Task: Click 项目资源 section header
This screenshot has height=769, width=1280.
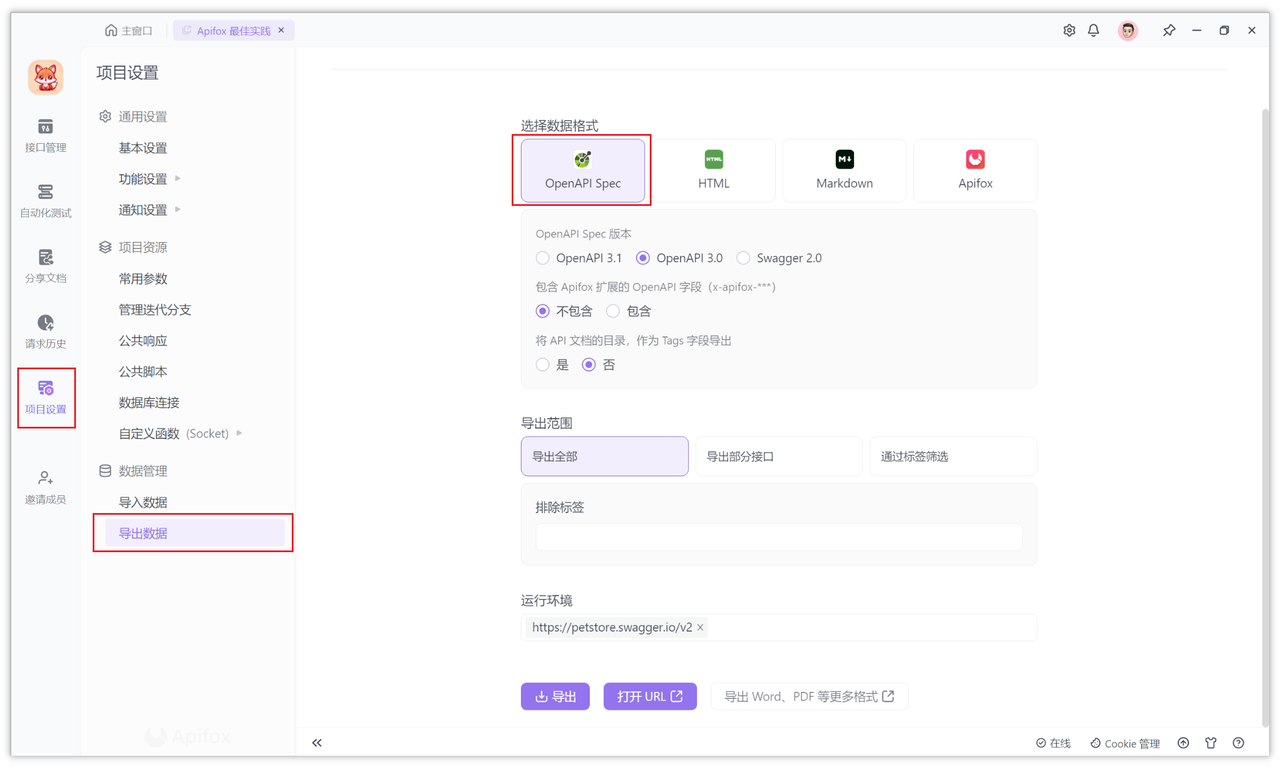Action: (133, 247)
